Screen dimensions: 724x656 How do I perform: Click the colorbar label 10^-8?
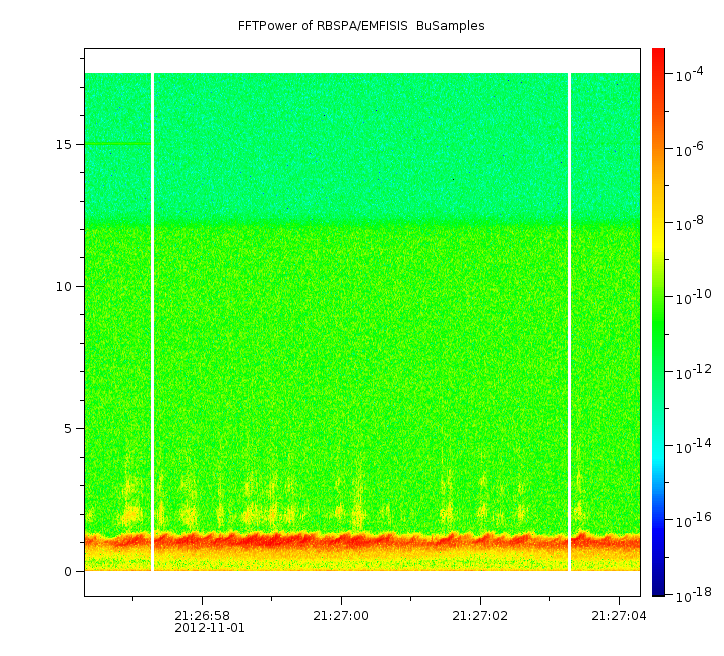(690, 223)
